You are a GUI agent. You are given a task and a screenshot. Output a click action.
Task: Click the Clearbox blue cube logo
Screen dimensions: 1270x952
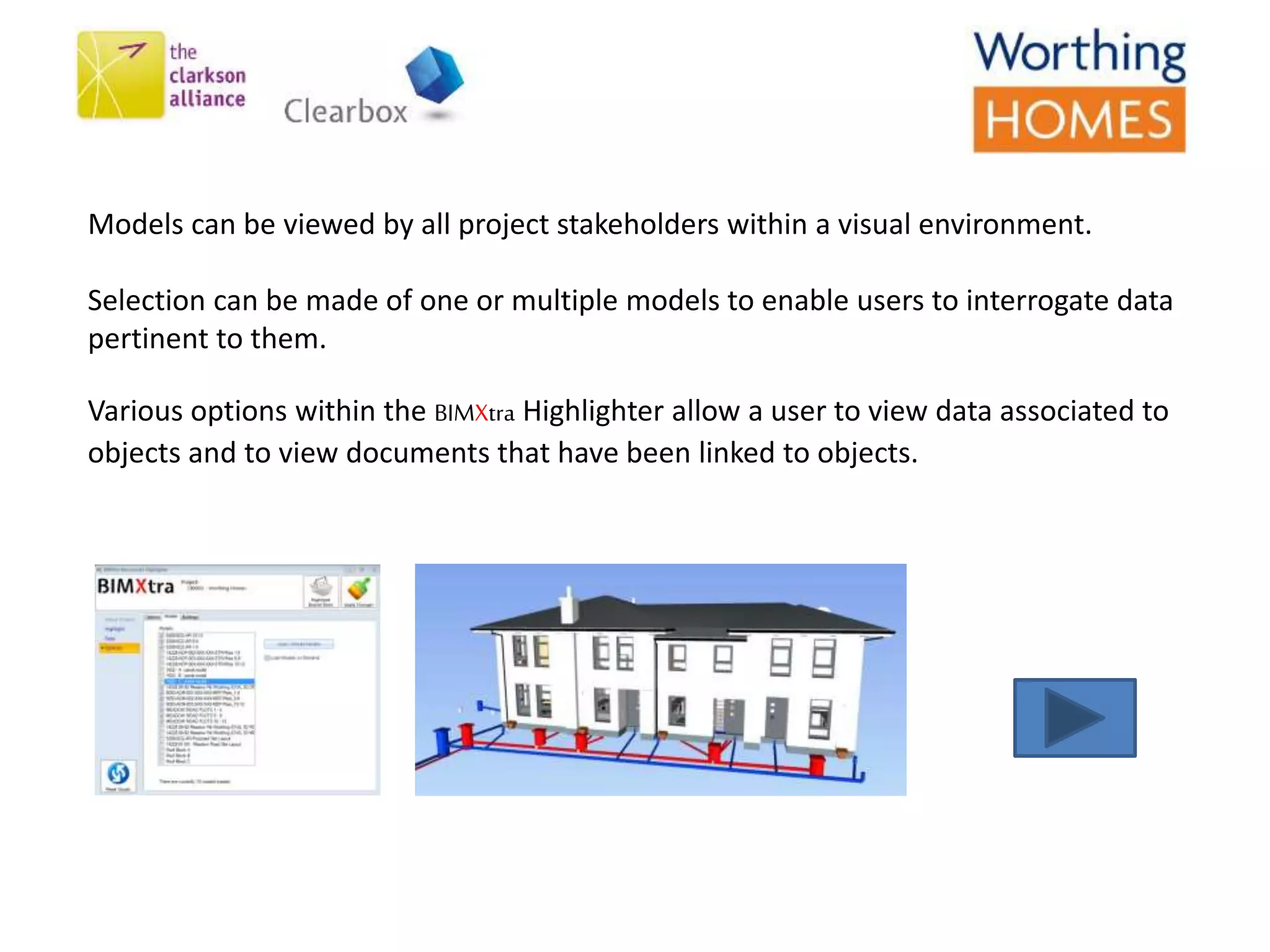pyautogui.click(x=434, y=76)
